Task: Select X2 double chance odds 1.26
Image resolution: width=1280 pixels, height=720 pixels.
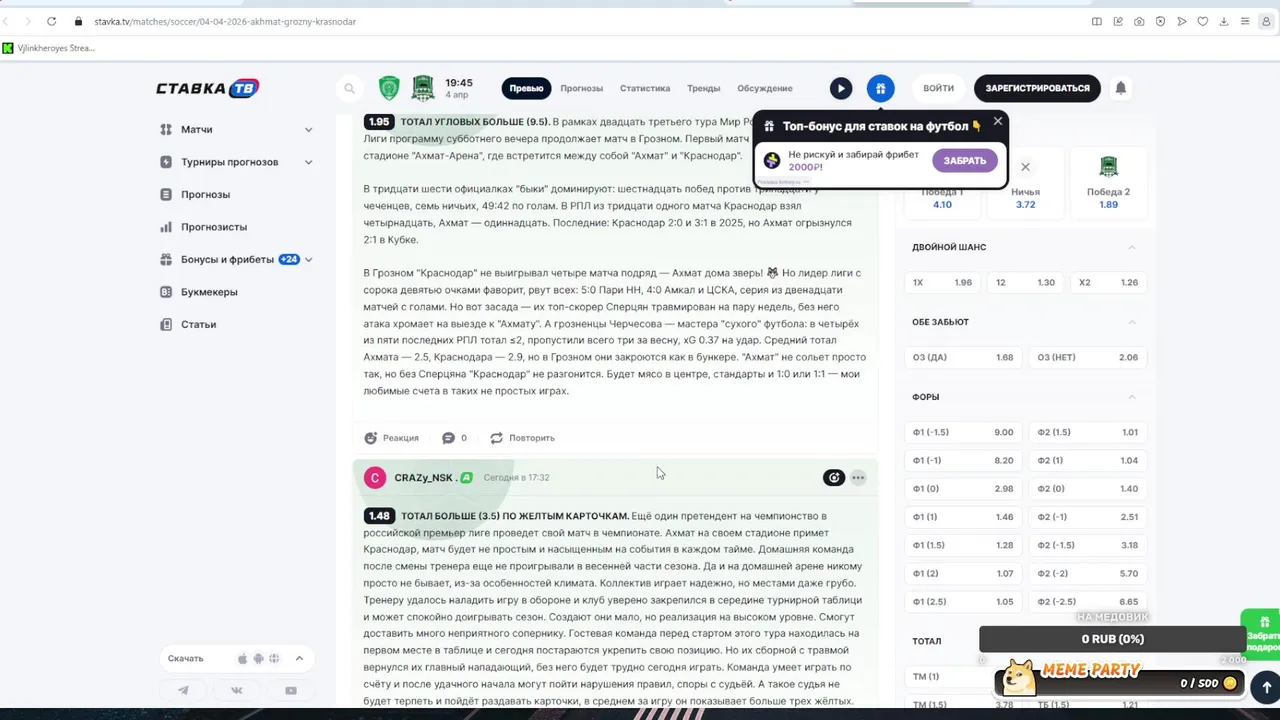Action: pyautogui.click(x=1108, y=283)
